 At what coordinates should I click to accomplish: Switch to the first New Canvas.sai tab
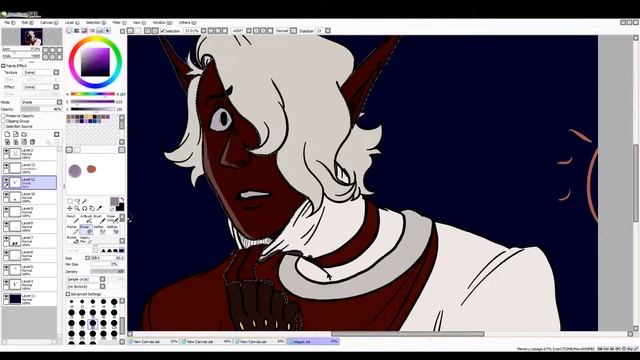coord(154,342)
